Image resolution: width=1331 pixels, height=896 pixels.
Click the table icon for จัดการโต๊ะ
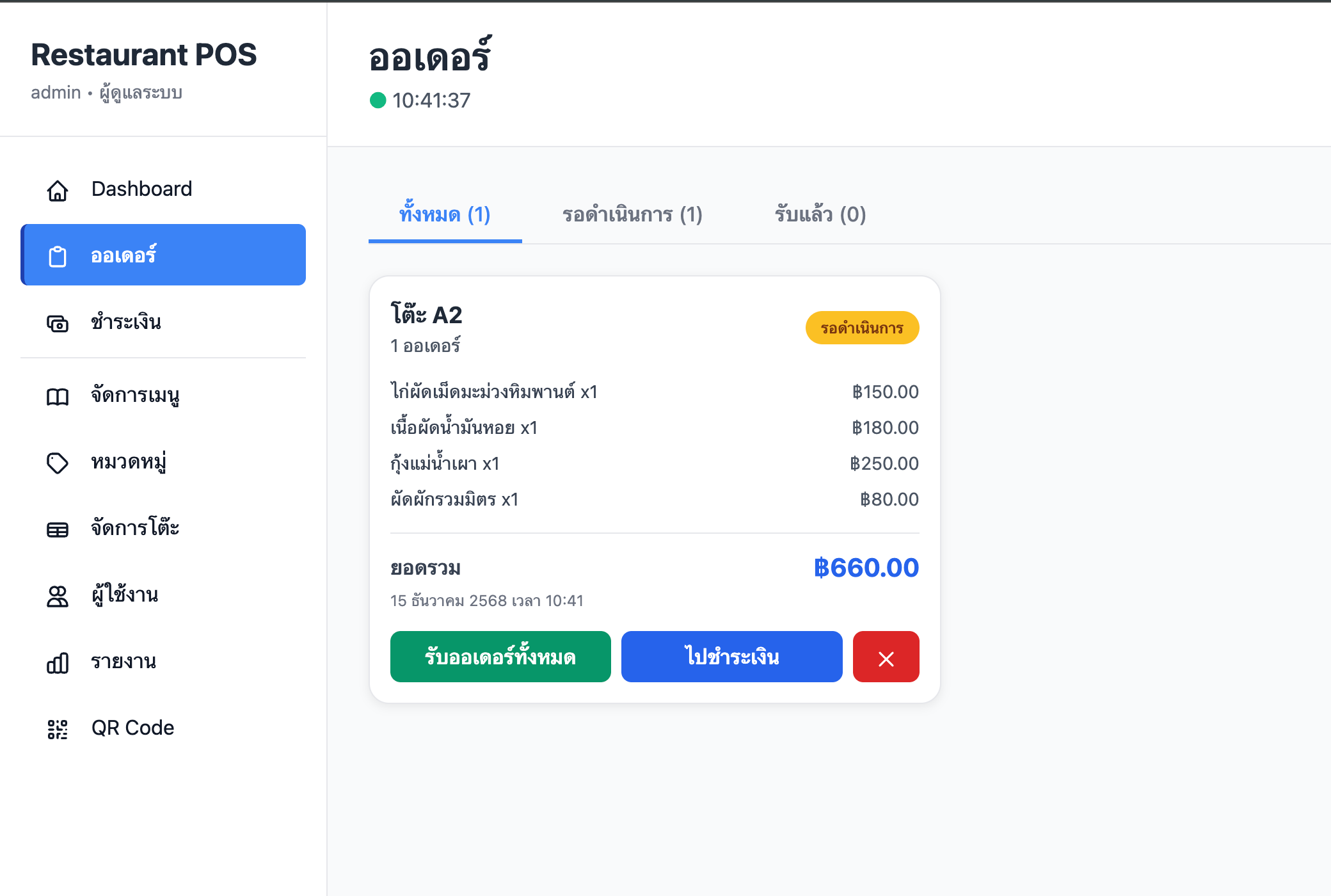coord(58,530)
